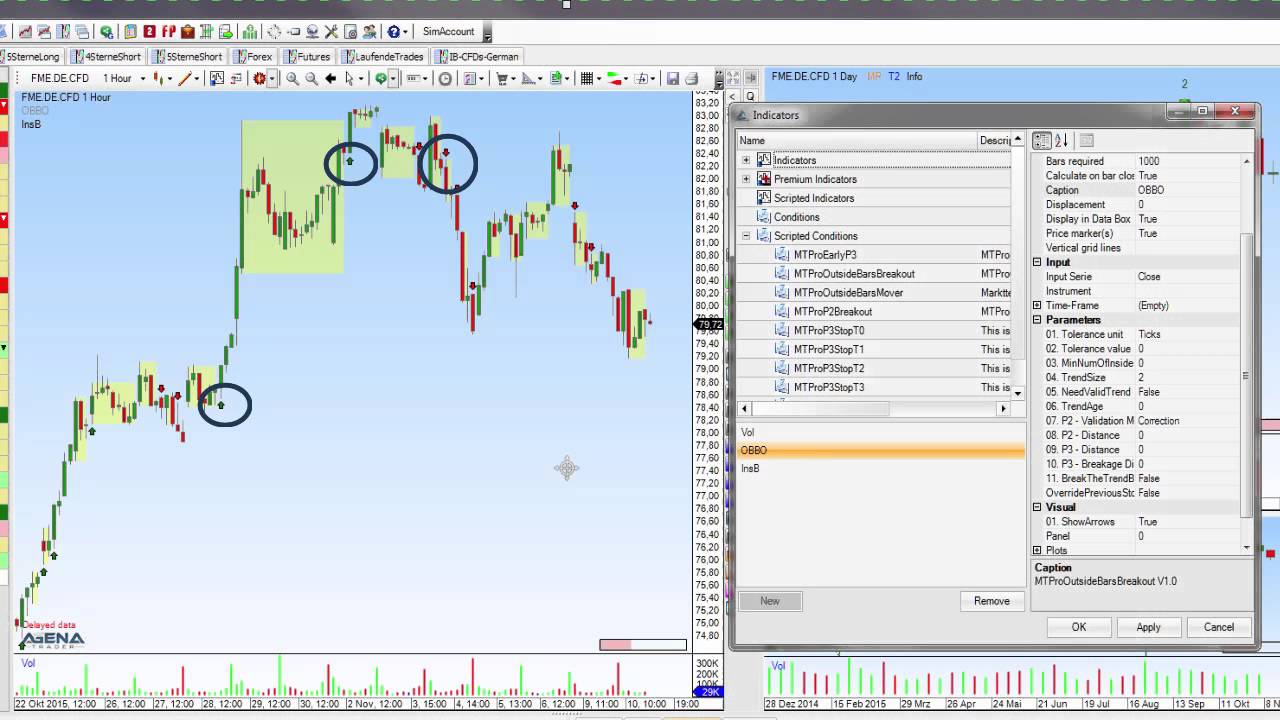
Task: Toggle BreakTheTrendB False value
Action: click(x=1189, y=479)
